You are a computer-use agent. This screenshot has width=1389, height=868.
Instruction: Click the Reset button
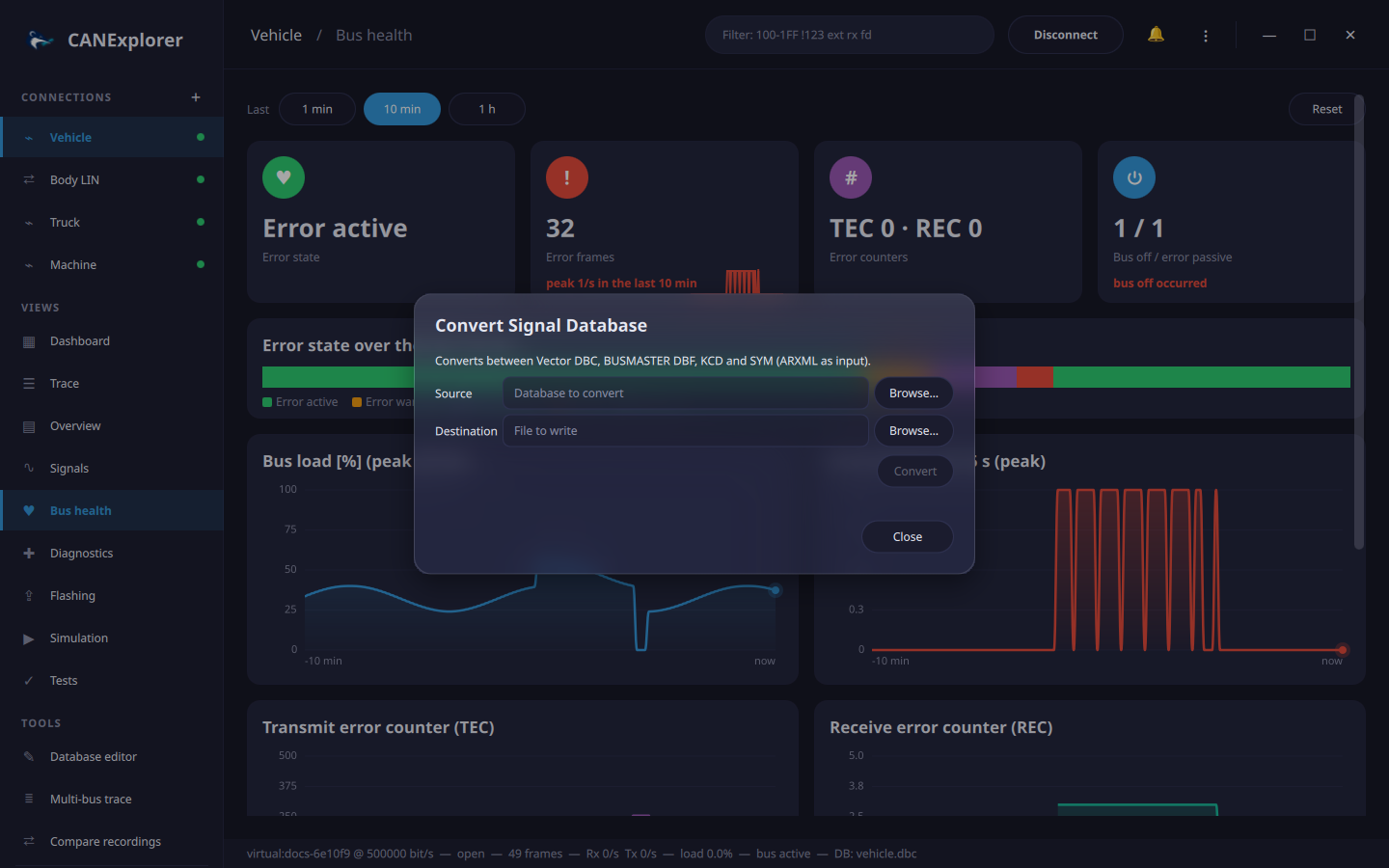(x=1327, y=109)
